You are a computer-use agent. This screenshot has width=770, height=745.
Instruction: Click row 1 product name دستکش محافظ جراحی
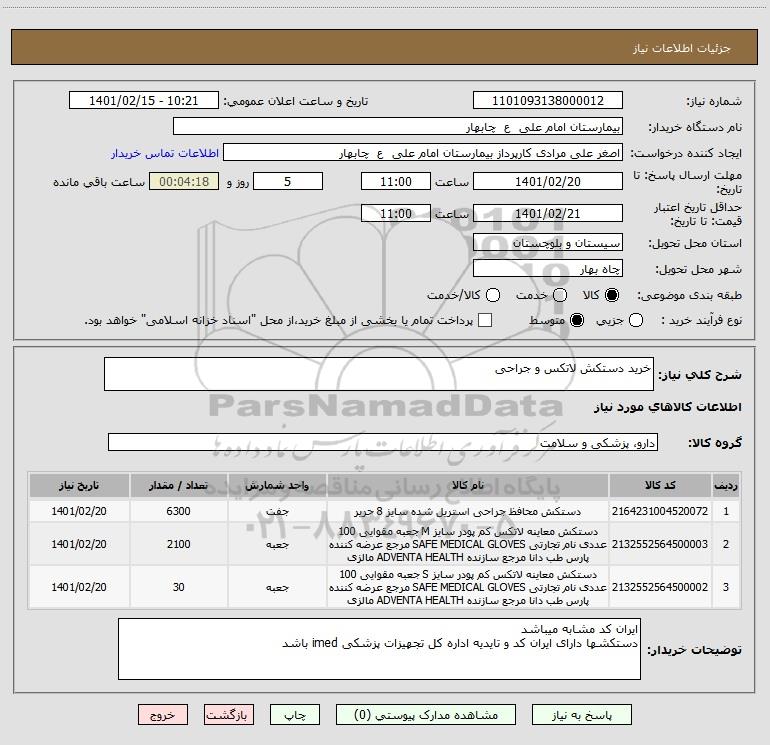(x=468, y=512)
